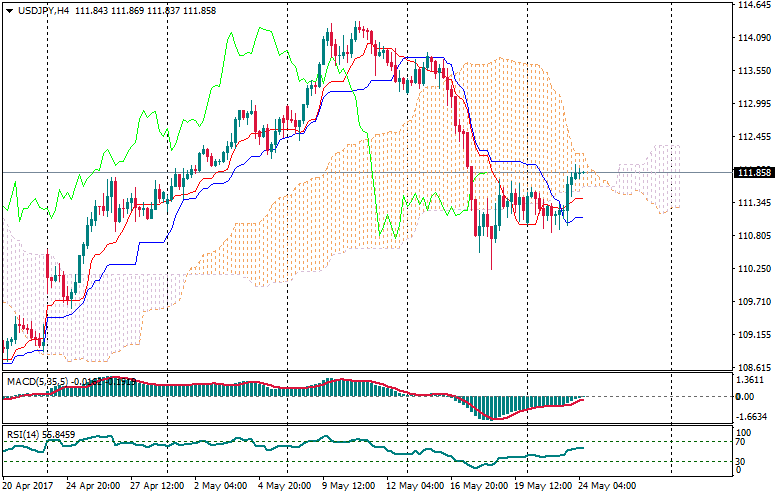The image size is (775, 497).
Task: Click the 113.550 price axis label
Action: tap(752, 71)
